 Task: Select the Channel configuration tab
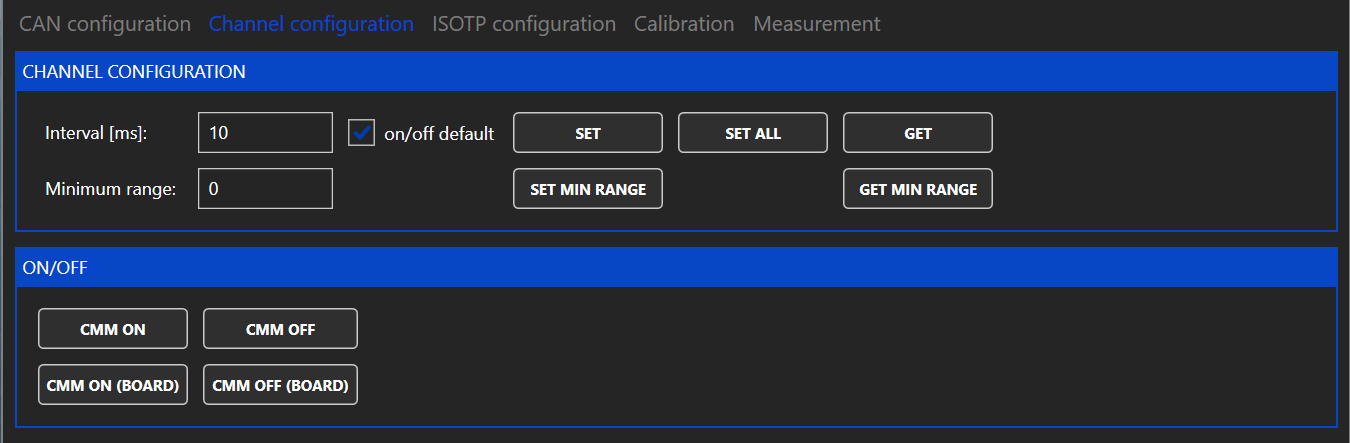point(311,24)
